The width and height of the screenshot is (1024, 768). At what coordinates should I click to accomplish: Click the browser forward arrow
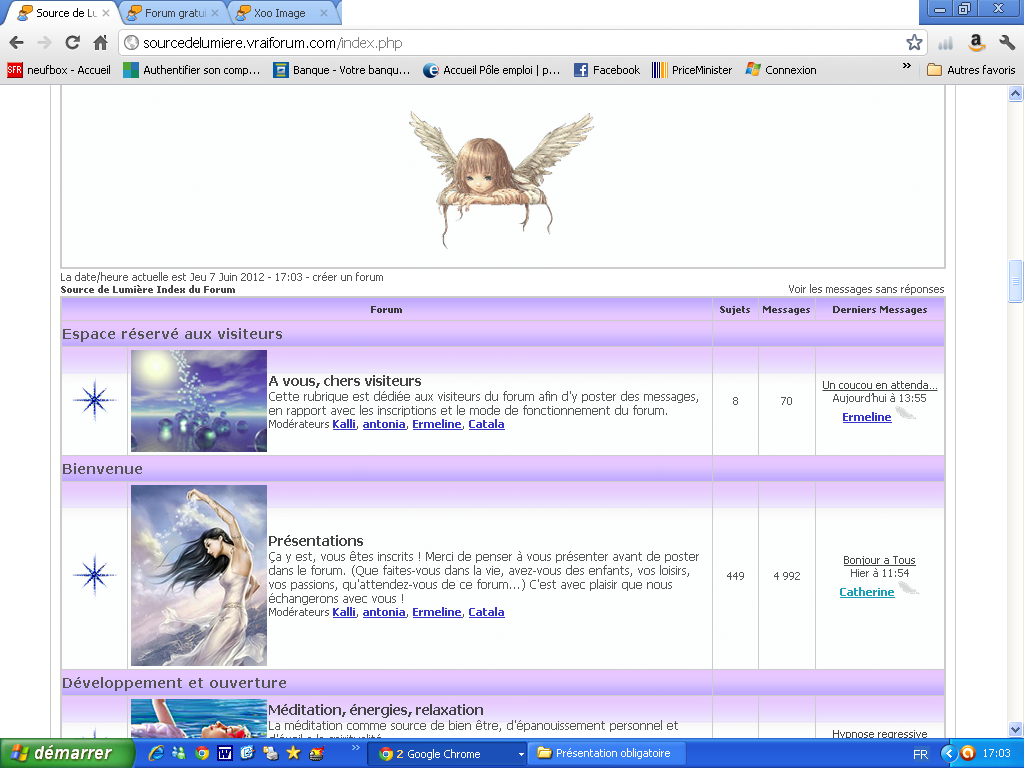click(44, 43)
